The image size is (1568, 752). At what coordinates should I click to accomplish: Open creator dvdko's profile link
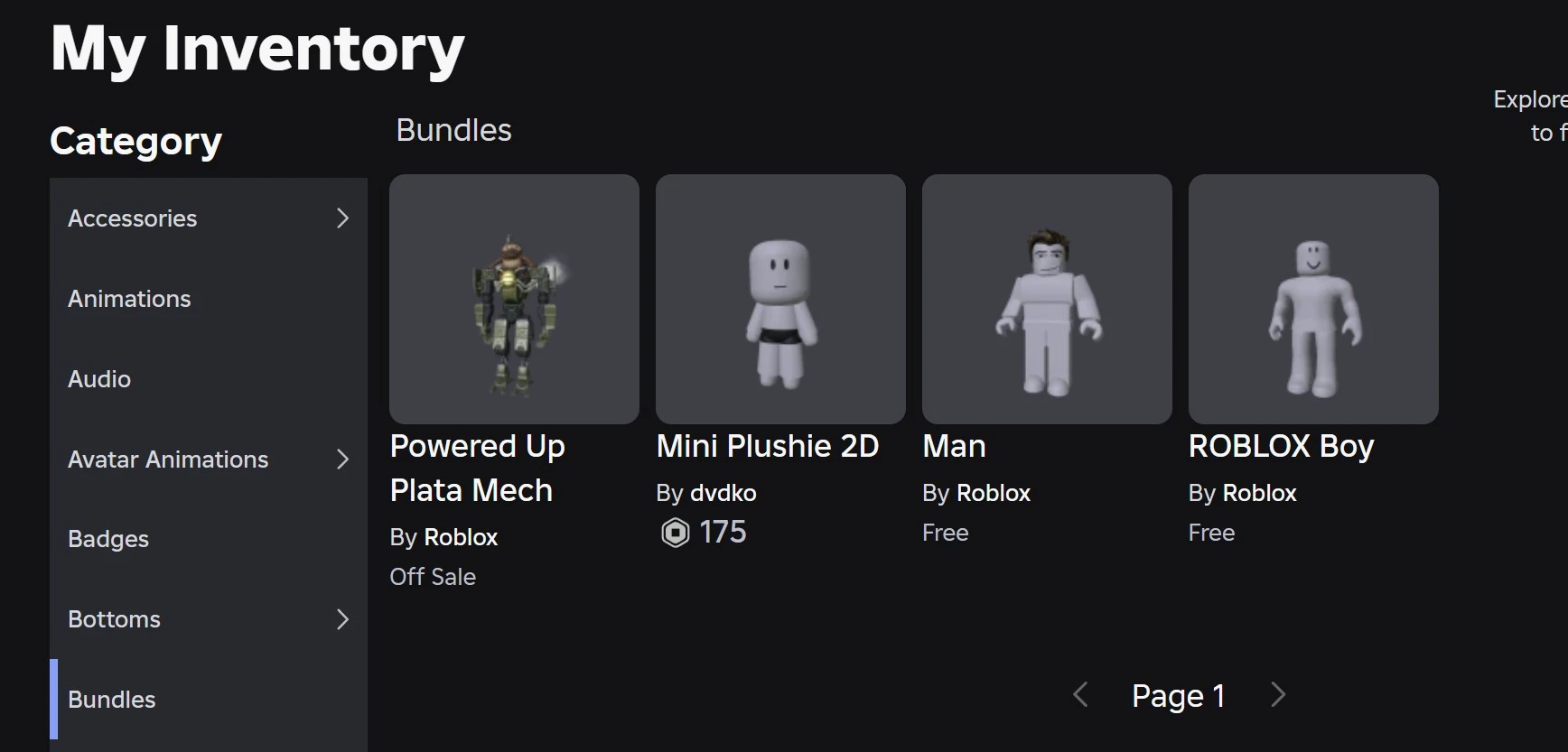(723, 493)
